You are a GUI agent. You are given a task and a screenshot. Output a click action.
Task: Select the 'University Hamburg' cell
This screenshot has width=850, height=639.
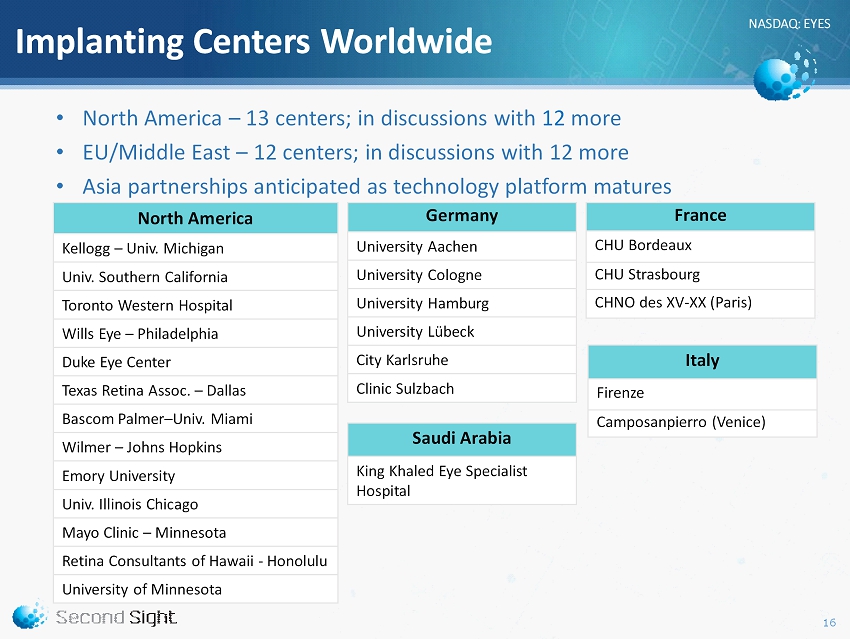(x=462, y=304)
